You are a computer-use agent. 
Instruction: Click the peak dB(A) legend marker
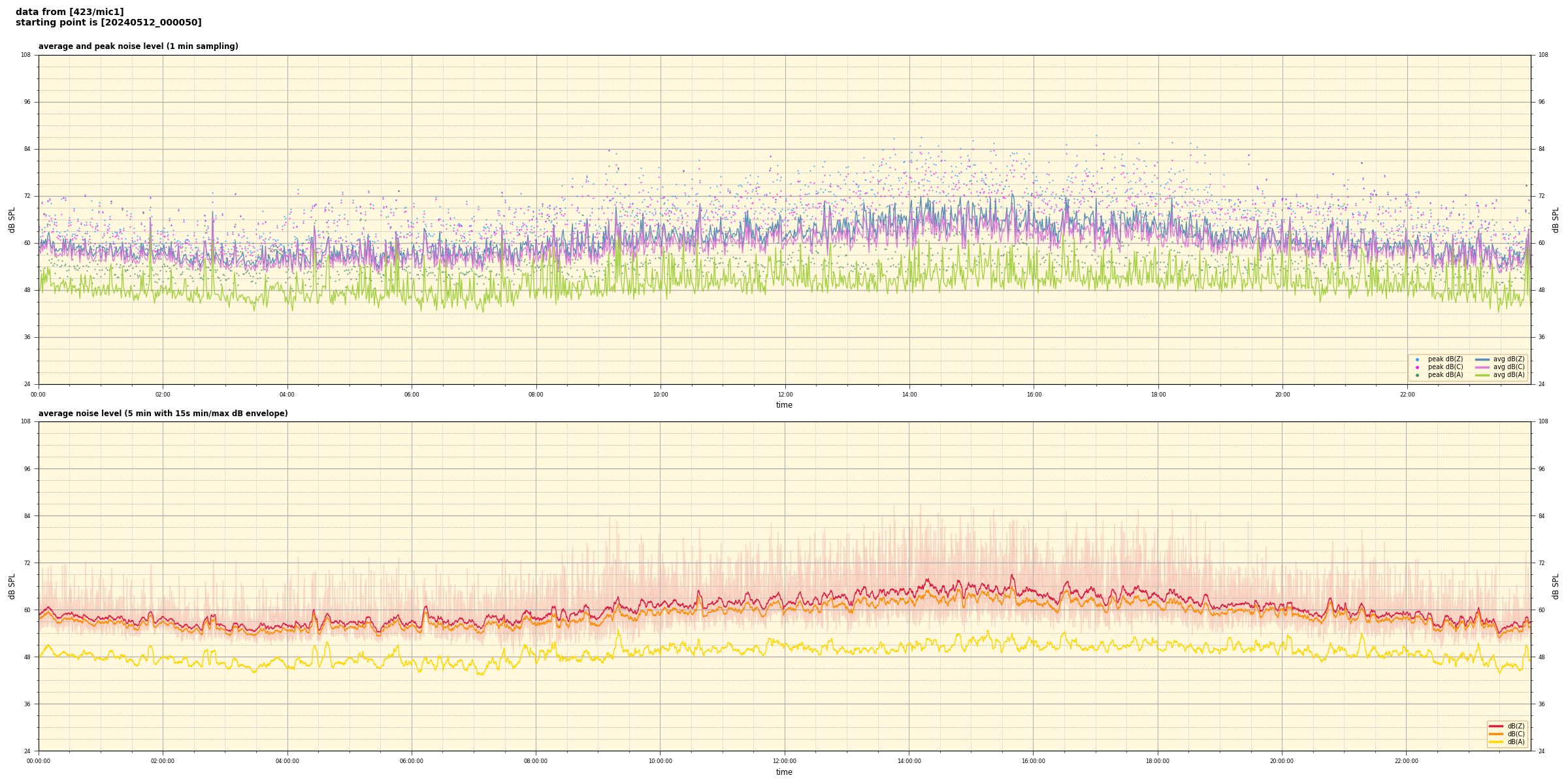1417,375
